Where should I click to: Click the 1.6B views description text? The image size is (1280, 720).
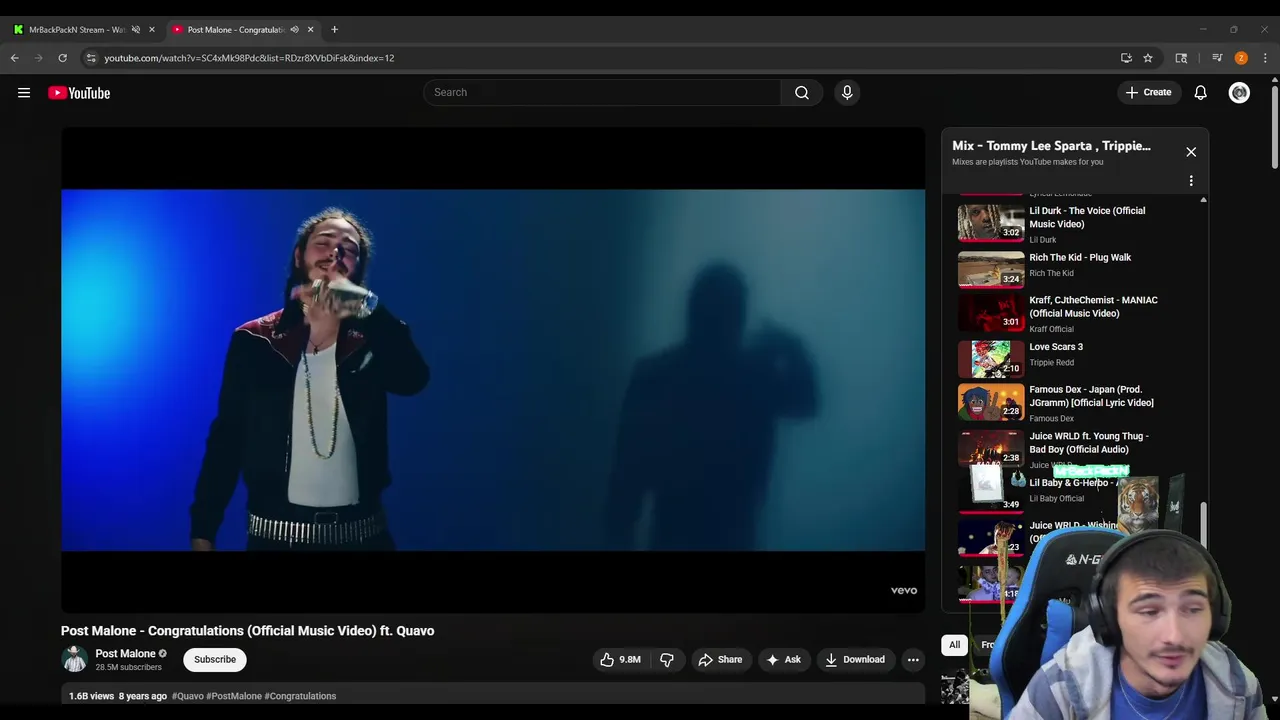pyautogui.click(x=91, y=696)
